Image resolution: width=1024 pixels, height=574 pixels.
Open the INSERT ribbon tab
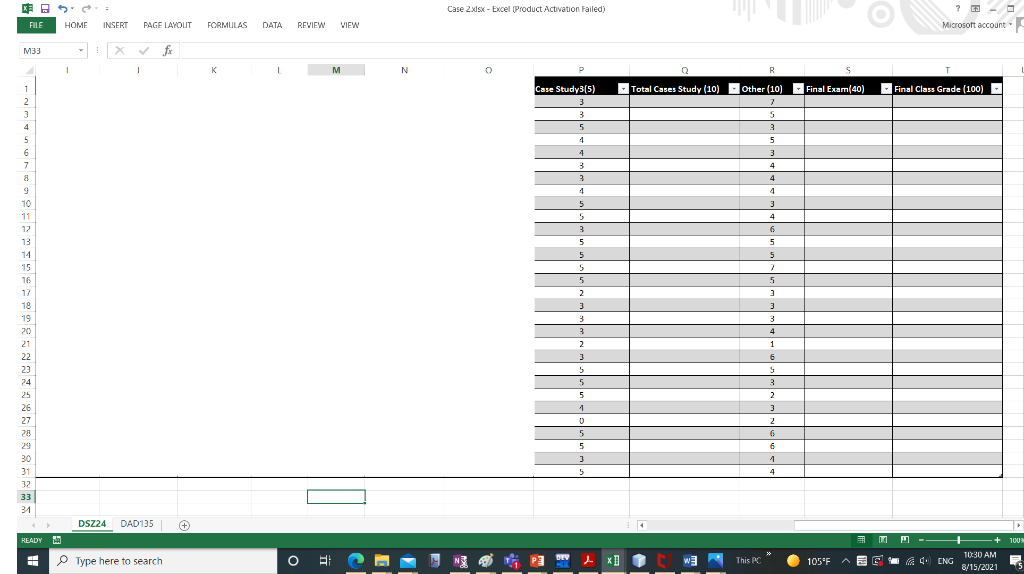[x=115, y=25]
